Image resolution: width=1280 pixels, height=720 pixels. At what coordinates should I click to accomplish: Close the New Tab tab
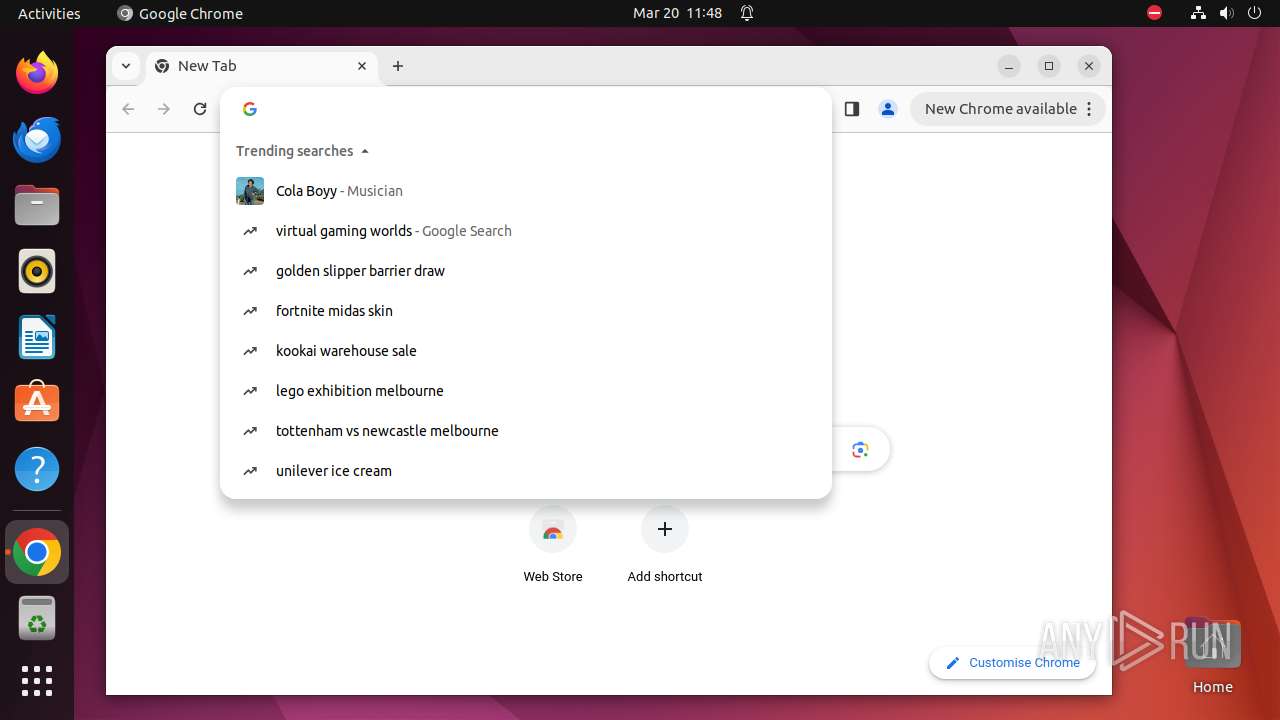[362, 66]
